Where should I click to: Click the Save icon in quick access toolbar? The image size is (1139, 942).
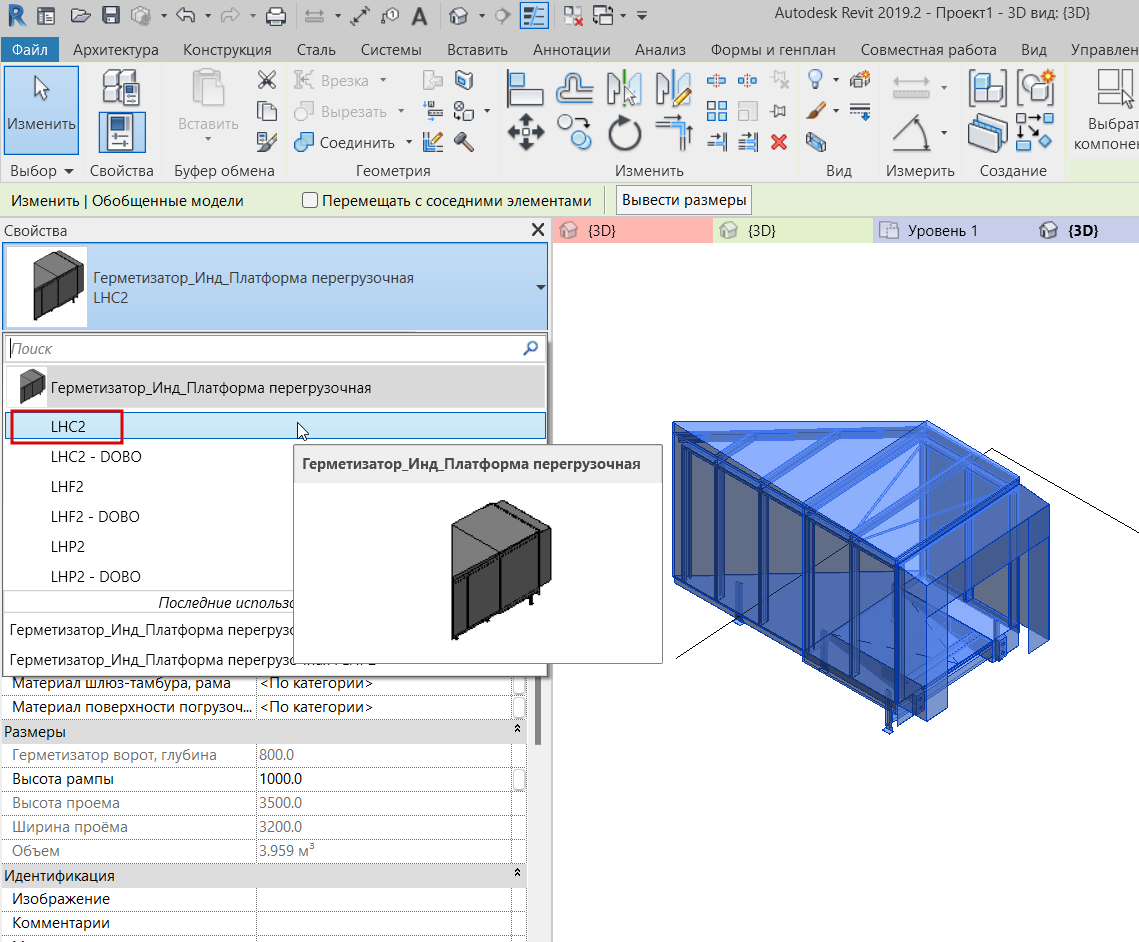click(111, 15)
